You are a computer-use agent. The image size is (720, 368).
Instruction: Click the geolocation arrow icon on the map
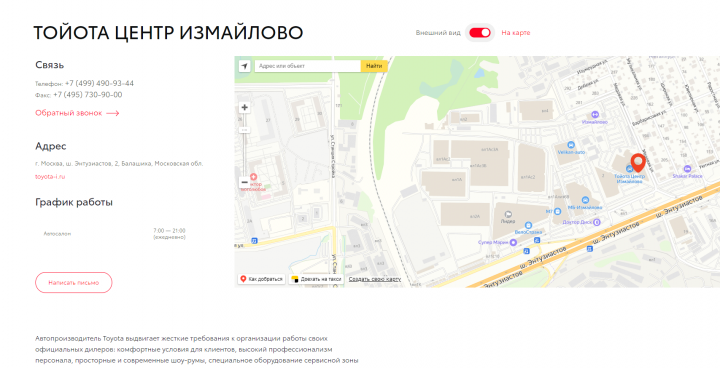point(245,66)
